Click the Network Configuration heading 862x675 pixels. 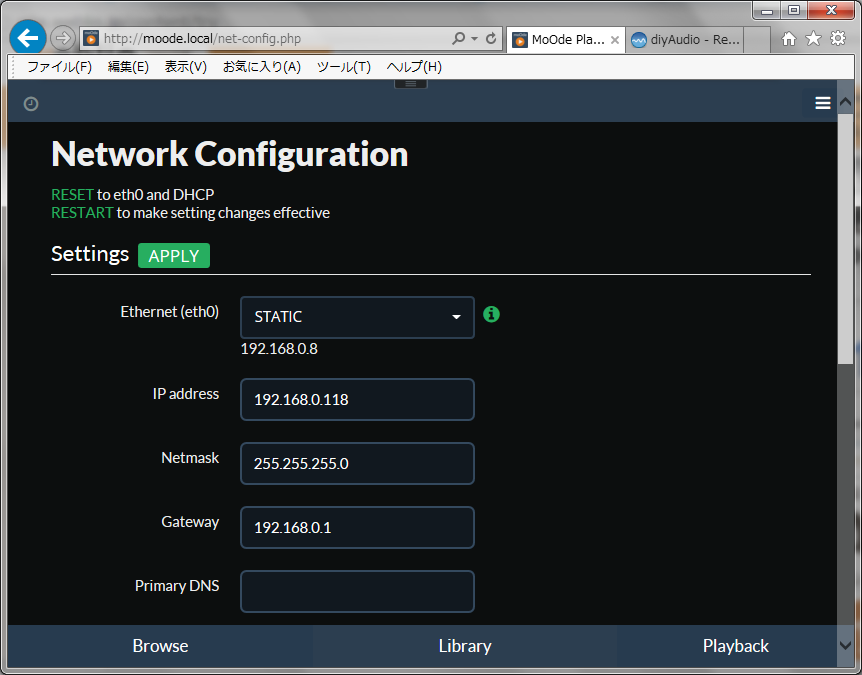(230, 154)
